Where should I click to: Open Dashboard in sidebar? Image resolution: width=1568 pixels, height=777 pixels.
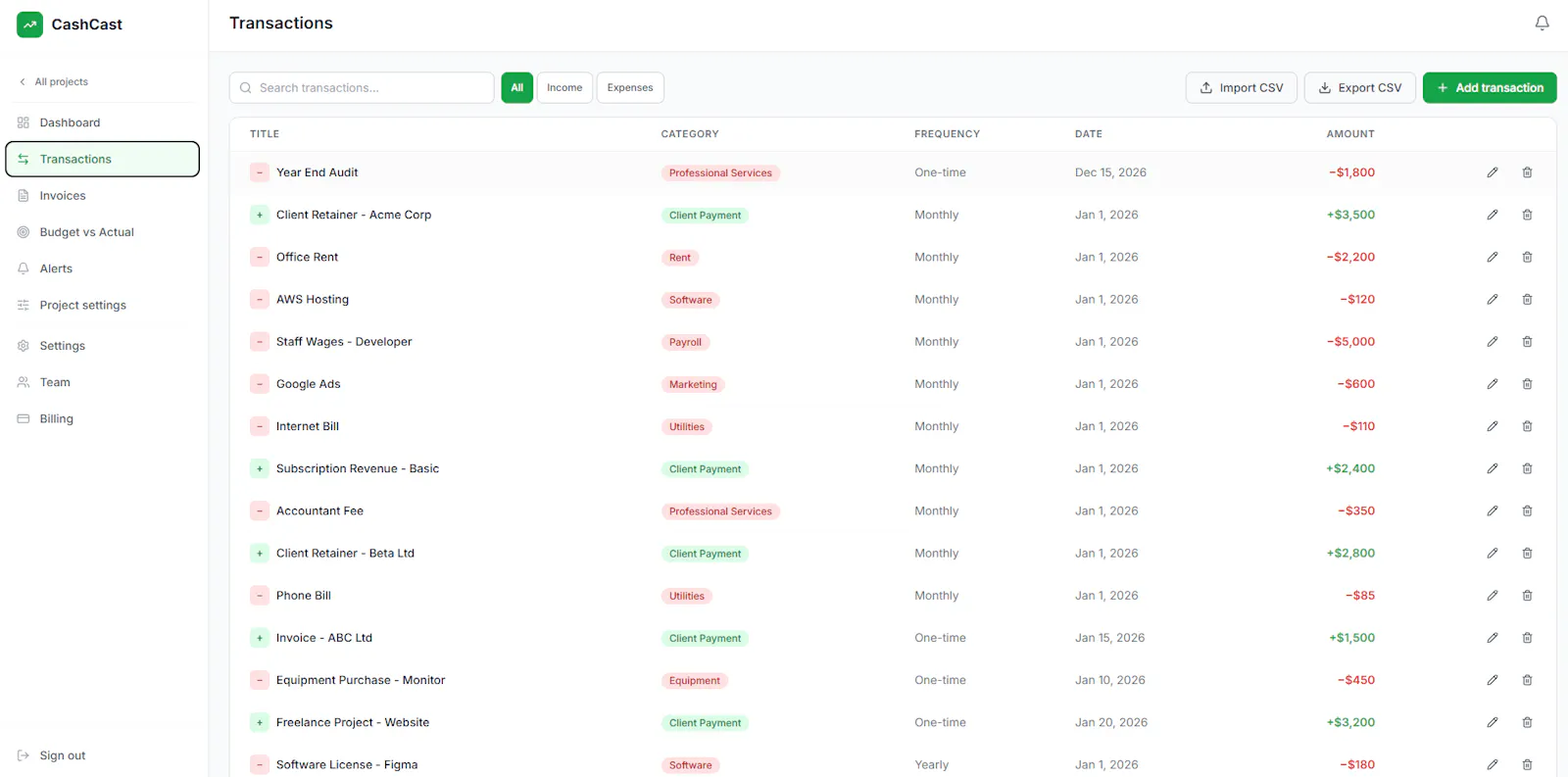[103, 122]
